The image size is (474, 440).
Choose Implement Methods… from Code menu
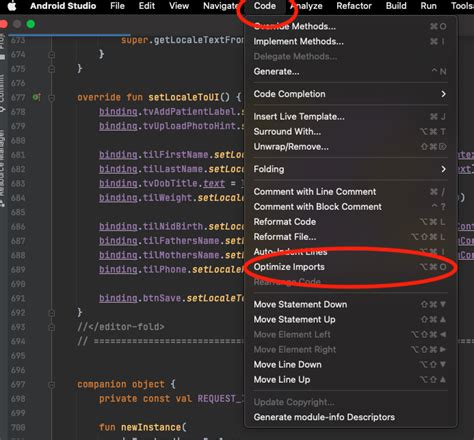pos(351,41)
